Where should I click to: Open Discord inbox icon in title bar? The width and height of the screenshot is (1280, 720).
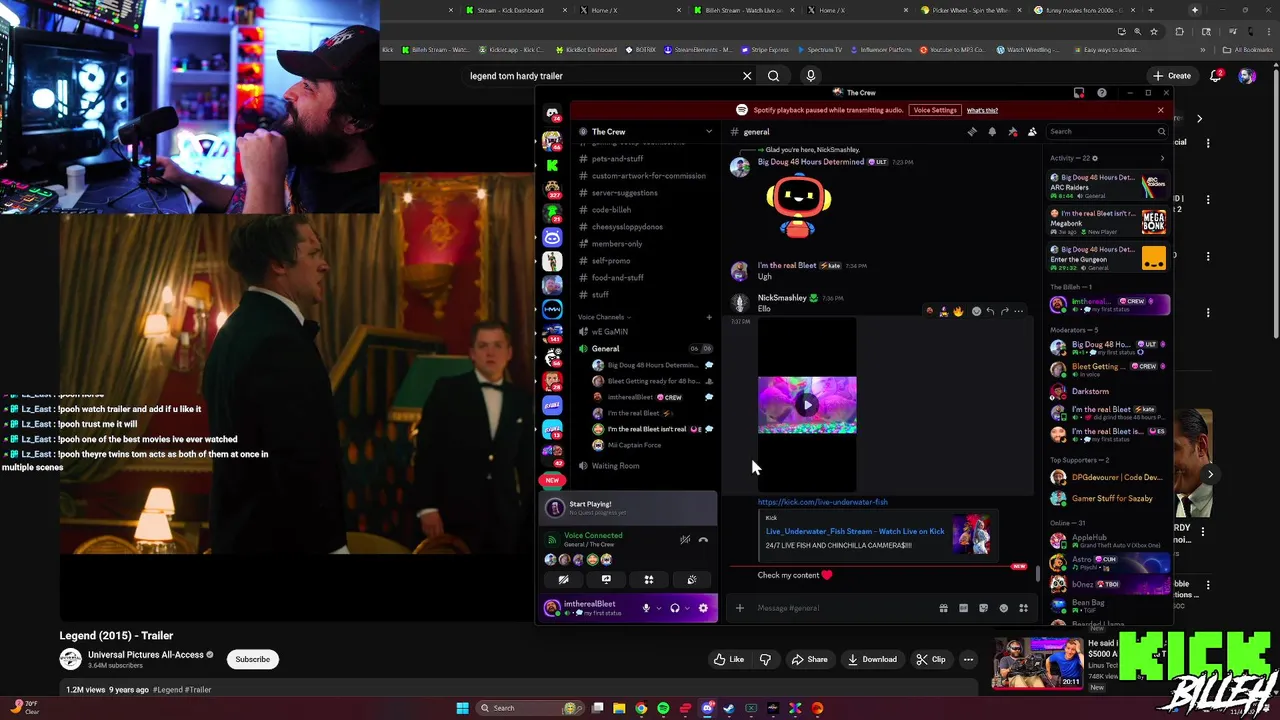tap(1079, 93)
